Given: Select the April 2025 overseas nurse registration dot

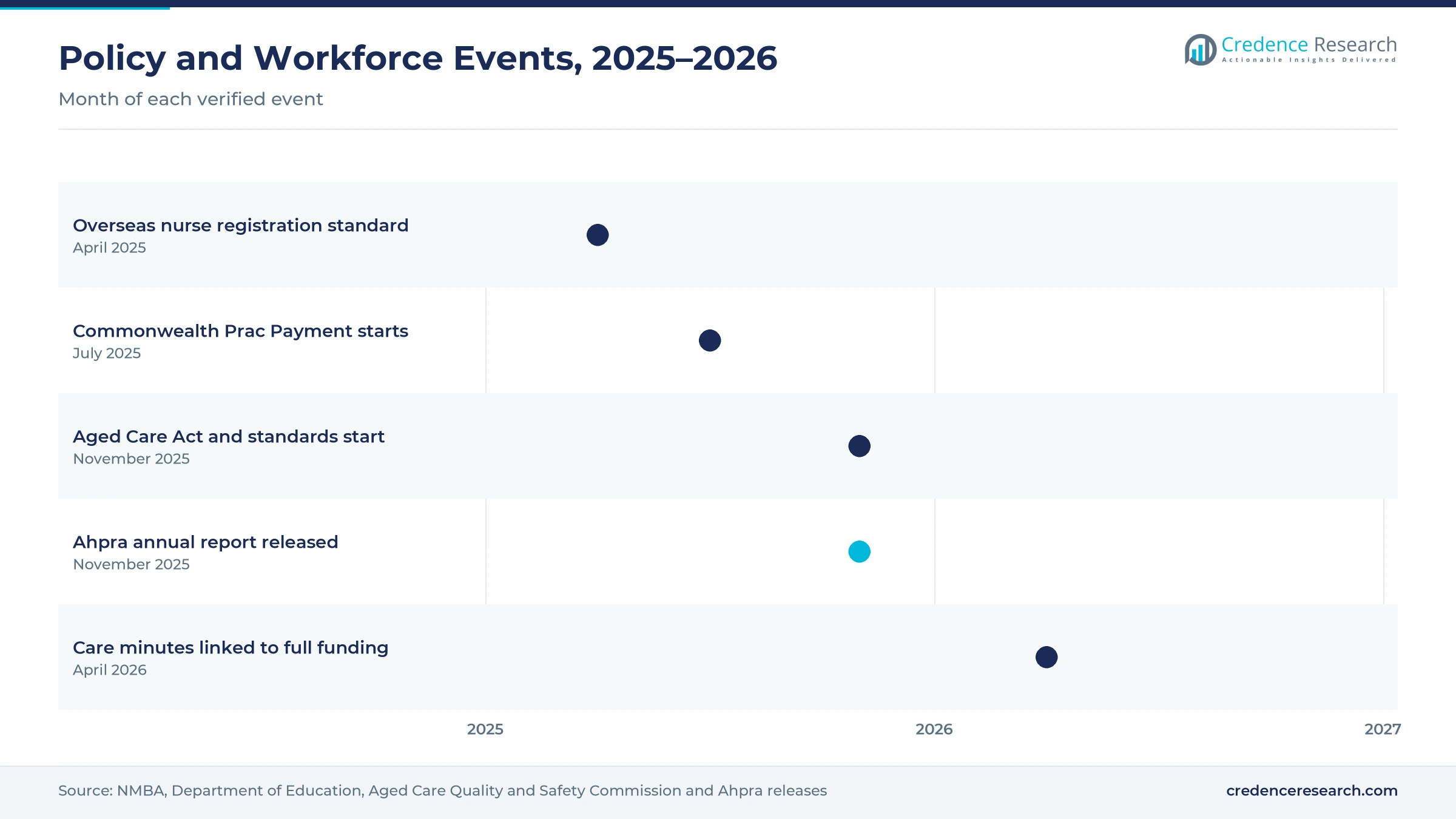Looking at the screenshot, I should [598, 235].
